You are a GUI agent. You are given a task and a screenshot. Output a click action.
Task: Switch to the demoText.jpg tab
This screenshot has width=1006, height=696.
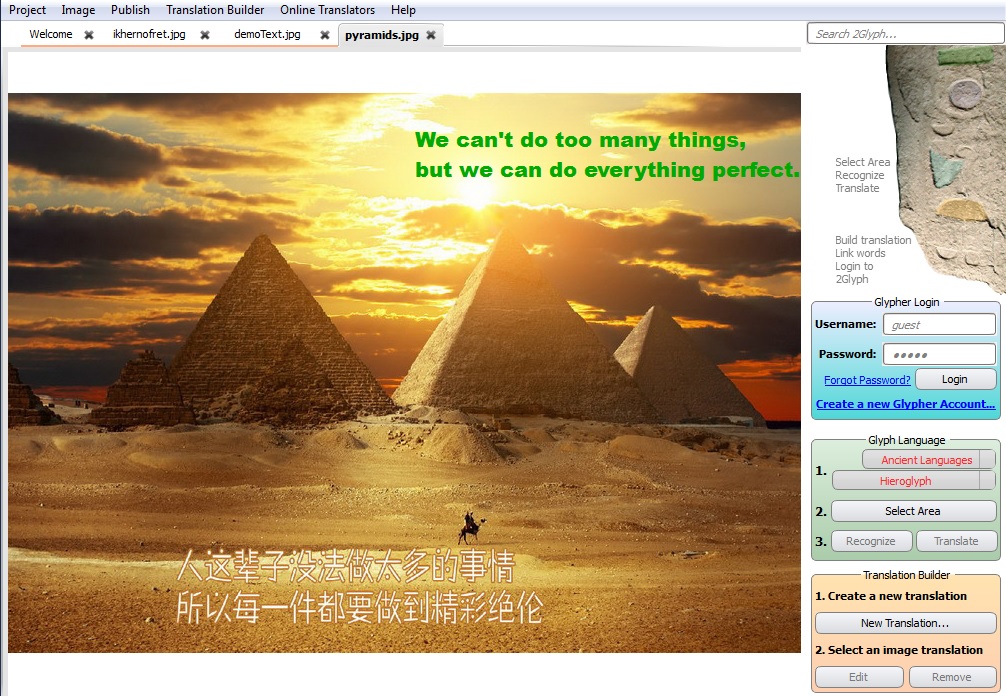[x=267, y=34]
